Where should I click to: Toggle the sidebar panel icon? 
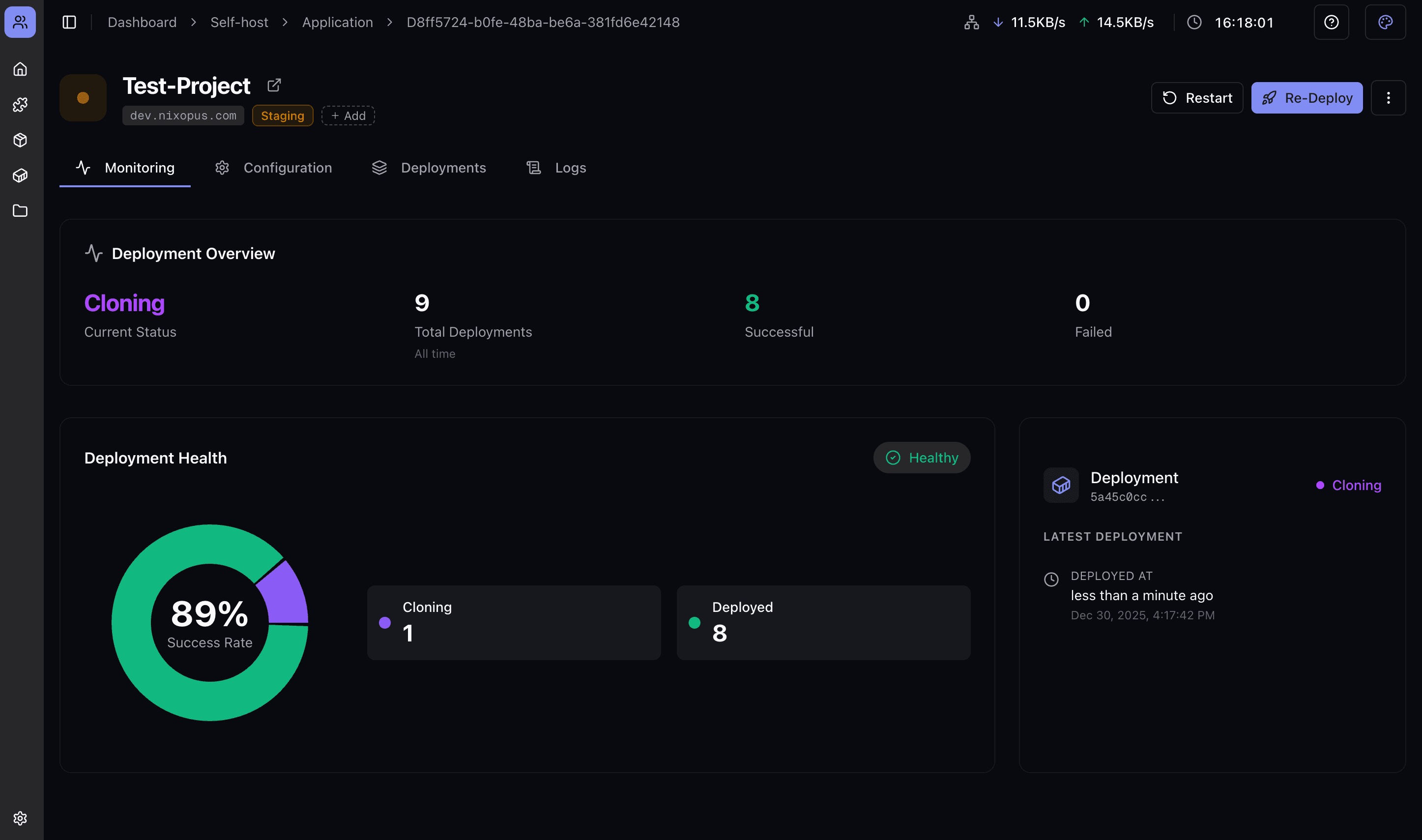[x=69, y=22]
